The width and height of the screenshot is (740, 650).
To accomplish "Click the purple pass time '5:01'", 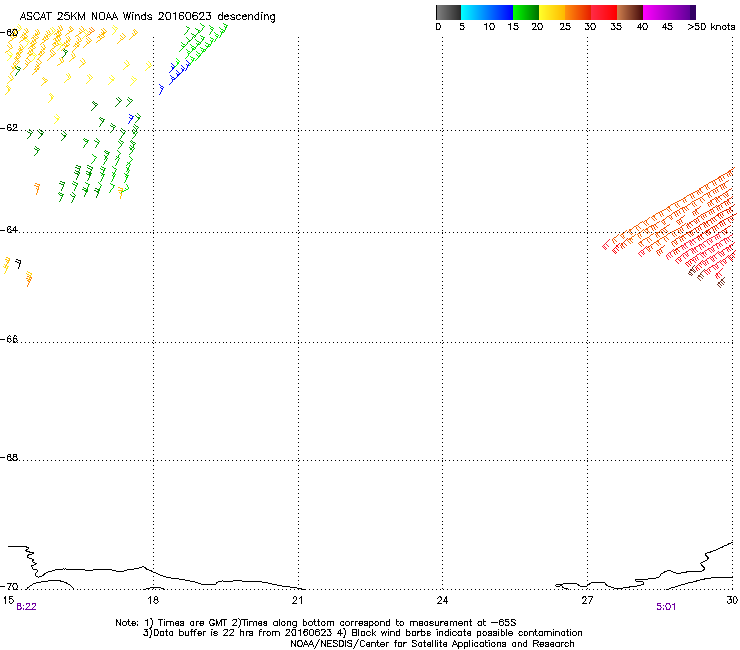I will tap(666, 607).
